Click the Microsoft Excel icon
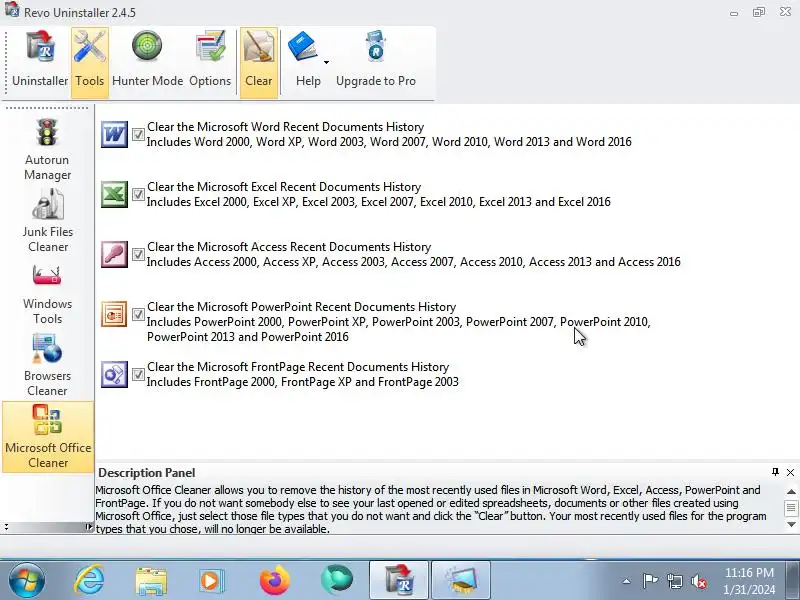 point(114,194)
